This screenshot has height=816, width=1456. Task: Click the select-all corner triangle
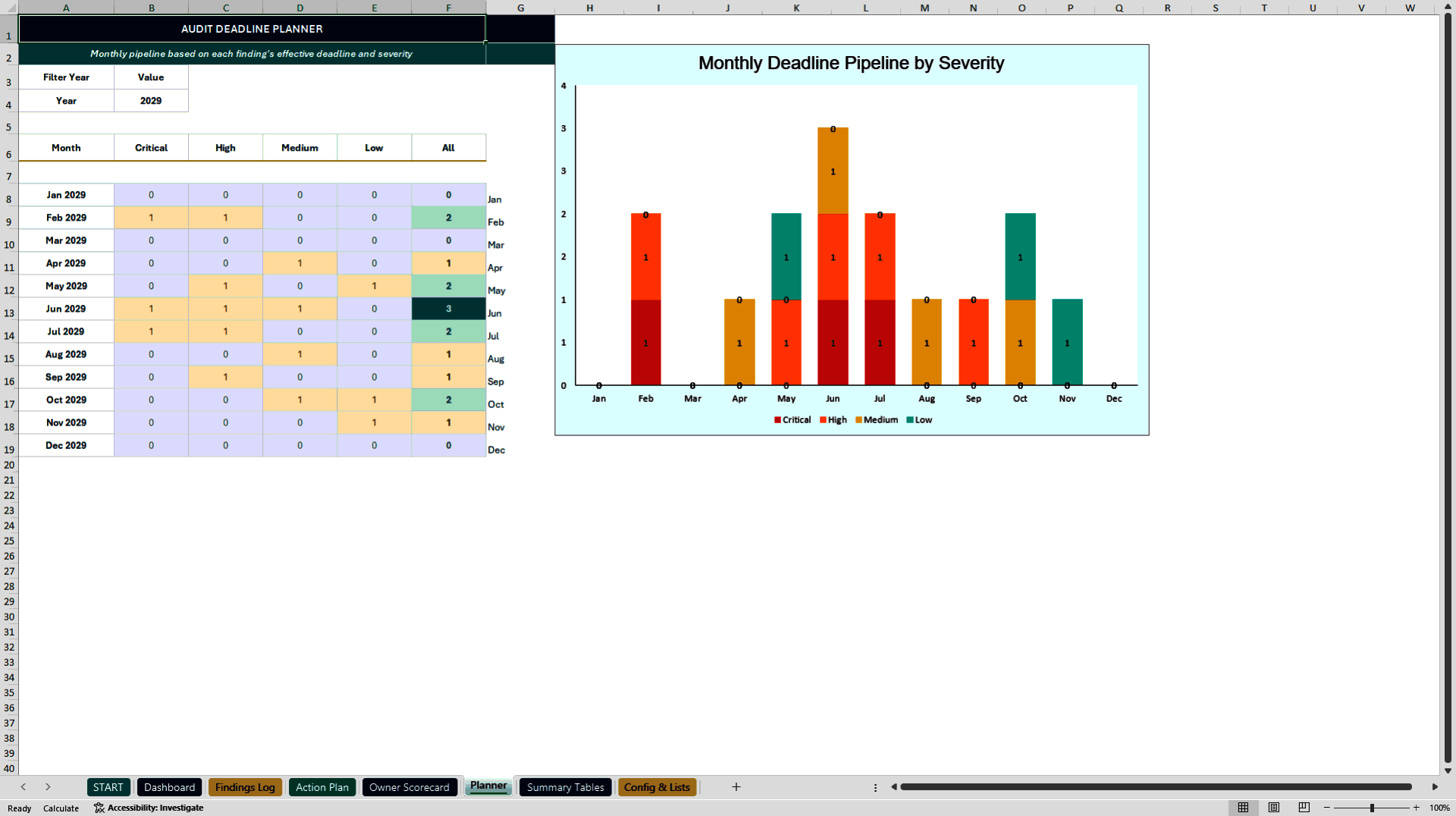[x=9, y=8]
